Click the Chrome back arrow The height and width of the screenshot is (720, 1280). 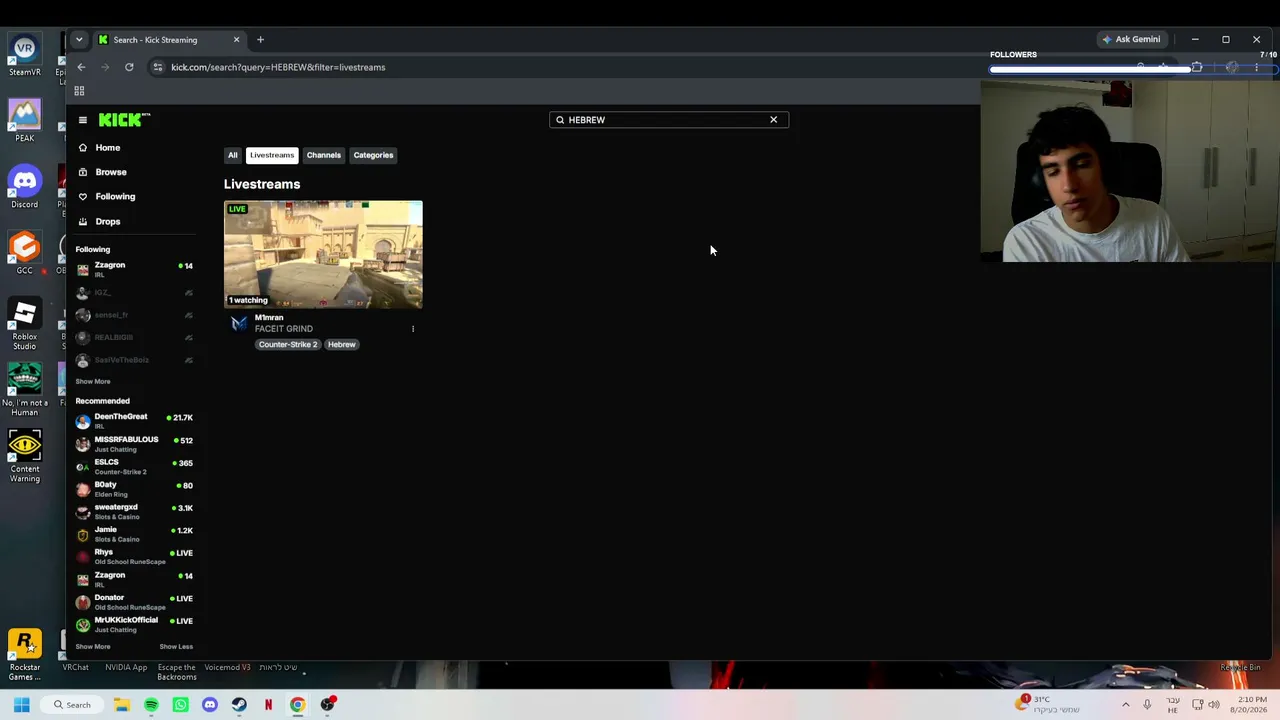click(81, 67)
